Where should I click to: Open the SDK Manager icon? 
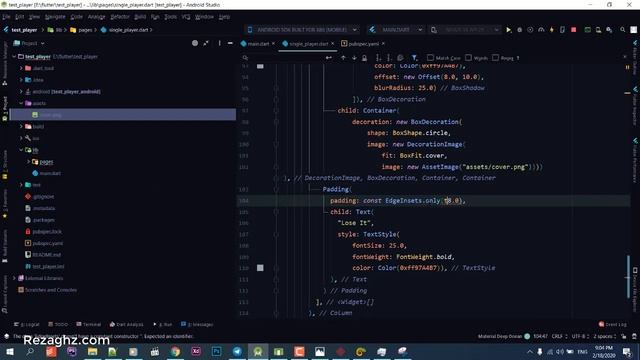609,30
